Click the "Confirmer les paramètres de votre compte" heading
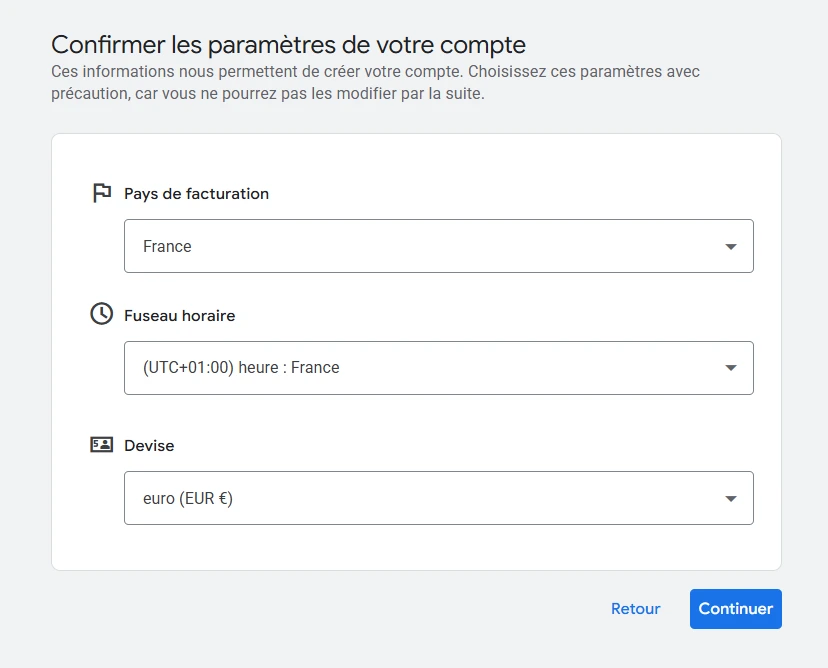This screenshot has height=668, width=828. point(288,44)
